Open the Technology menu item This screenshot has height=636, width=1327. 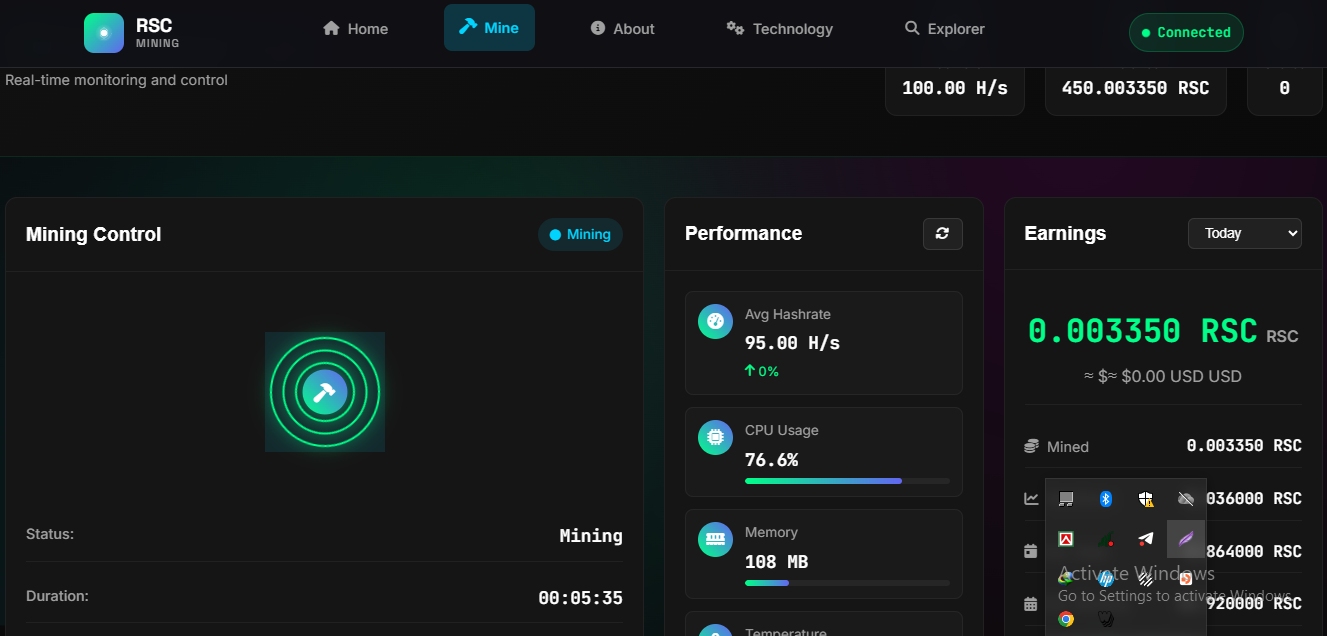click(779, 29)
